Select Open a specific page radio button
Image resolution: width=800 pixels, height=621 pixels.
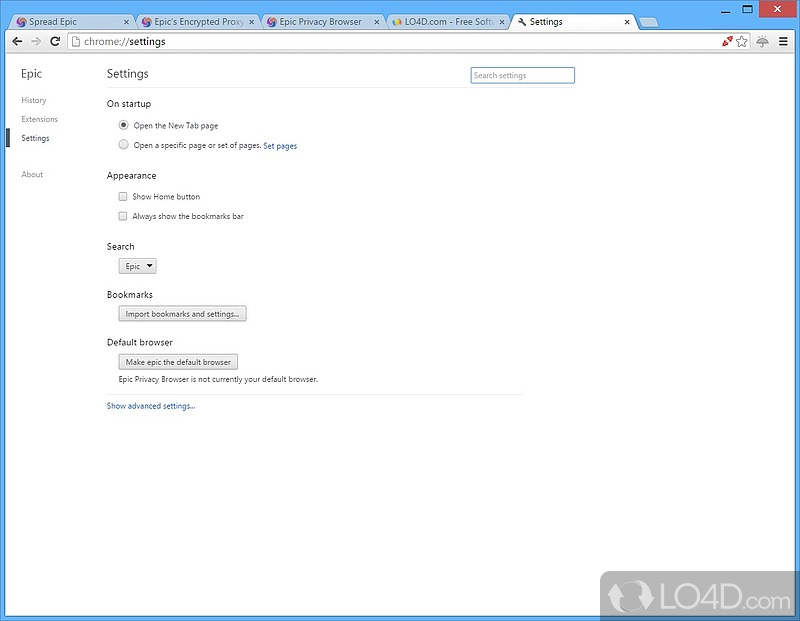pos(123,145)
